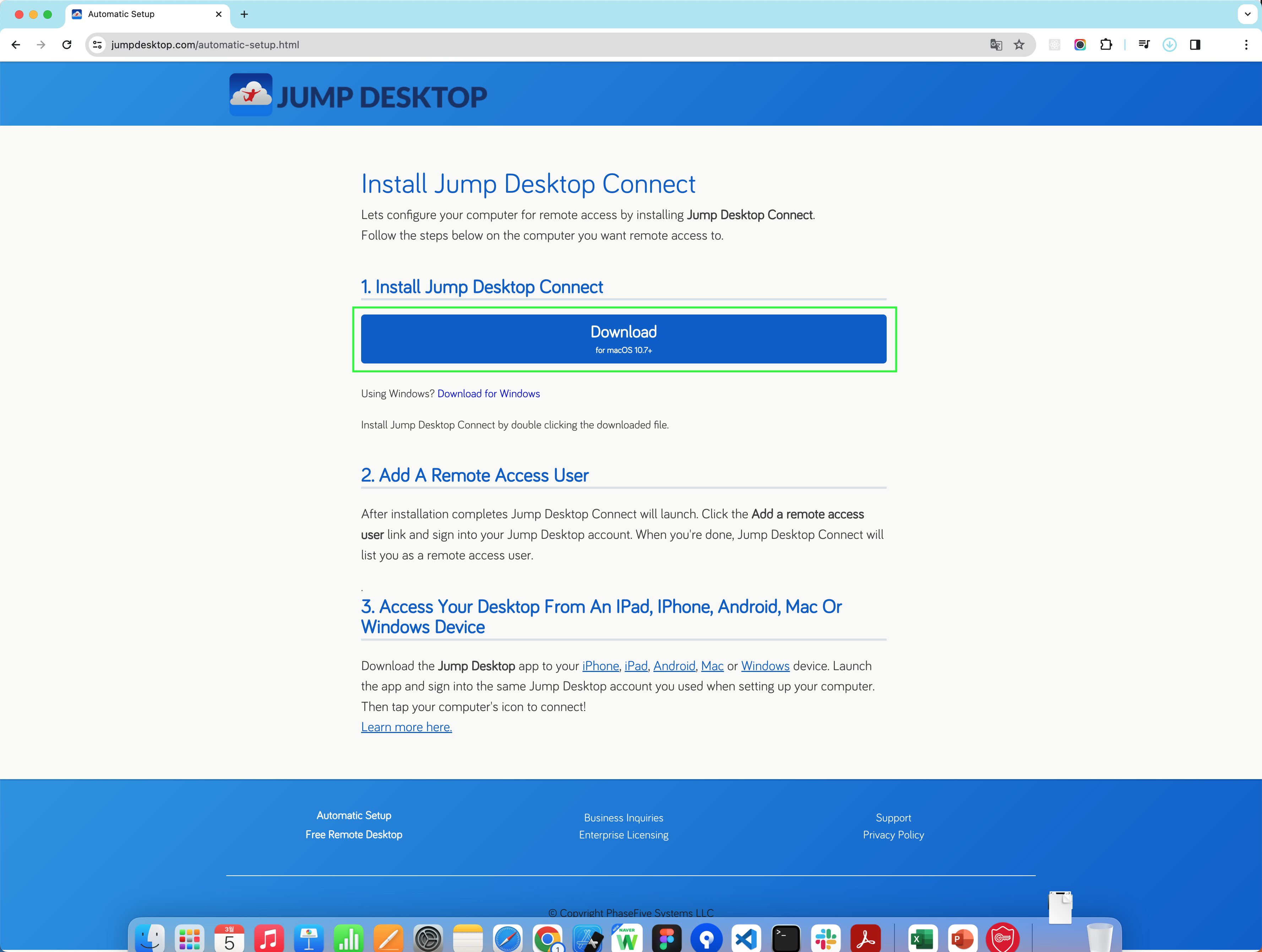
Task: View site information icon beside URL
Action: pyautogui.click(x=98, y=44)
